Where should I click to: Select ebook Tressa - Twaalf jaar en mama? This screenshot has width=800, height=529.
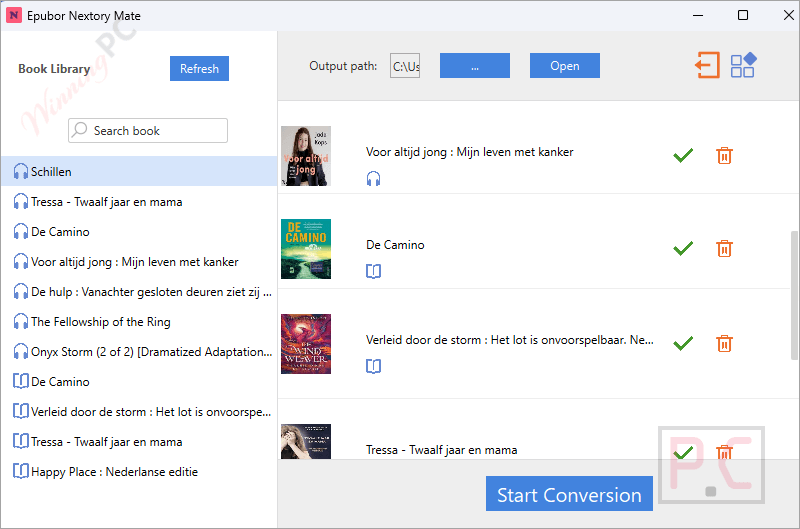(x=139, y=442)
